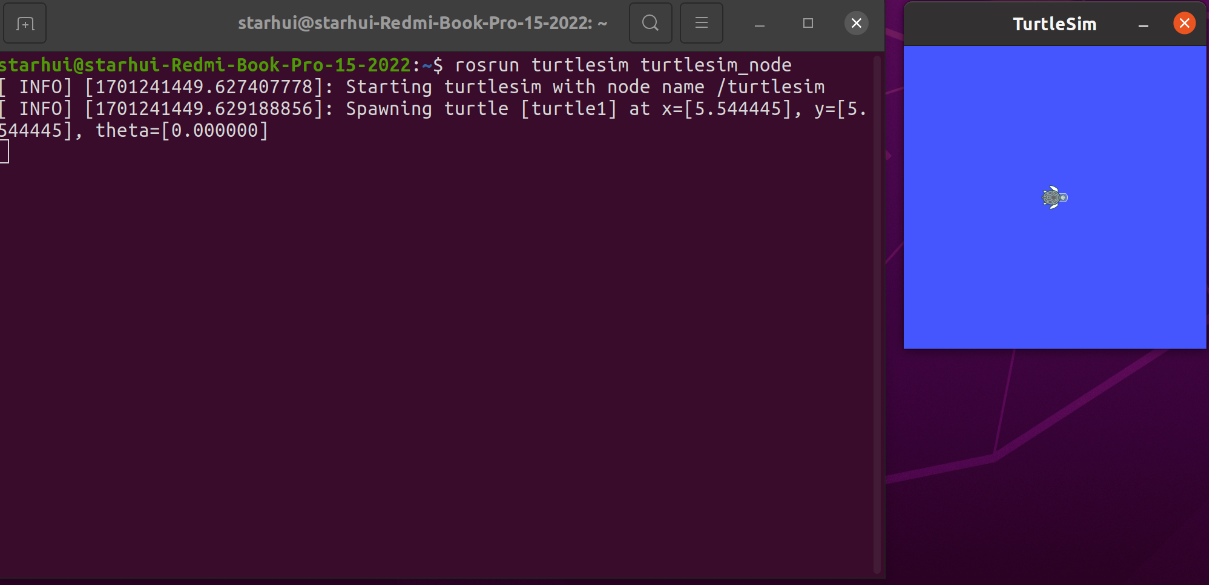
Task: Click the terminal vertical scrollbar
Action: 878,300
